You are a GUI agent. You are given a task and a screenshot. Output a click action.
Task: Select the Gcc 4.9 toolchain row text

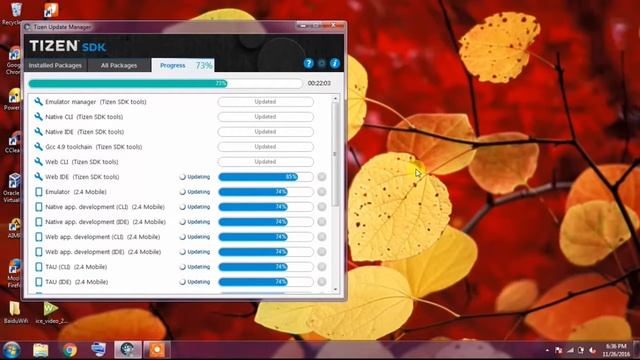[93, 147]
